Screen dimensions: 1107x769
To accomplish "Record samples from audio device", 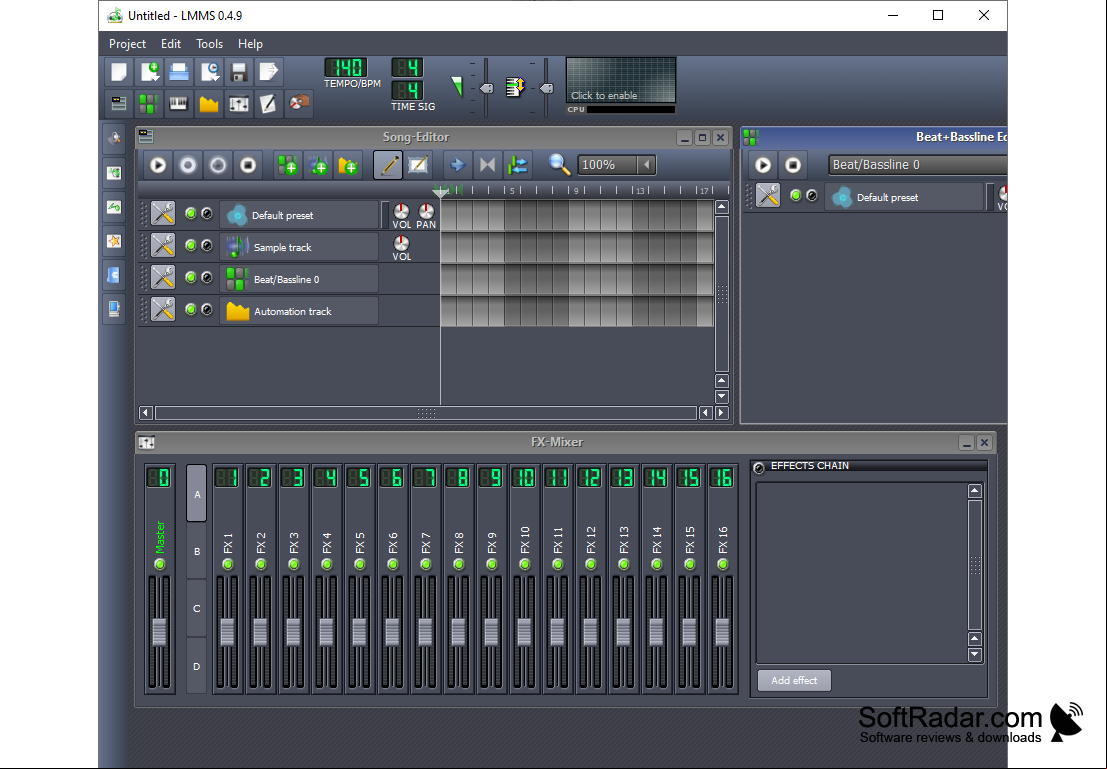I will [188, 165].
